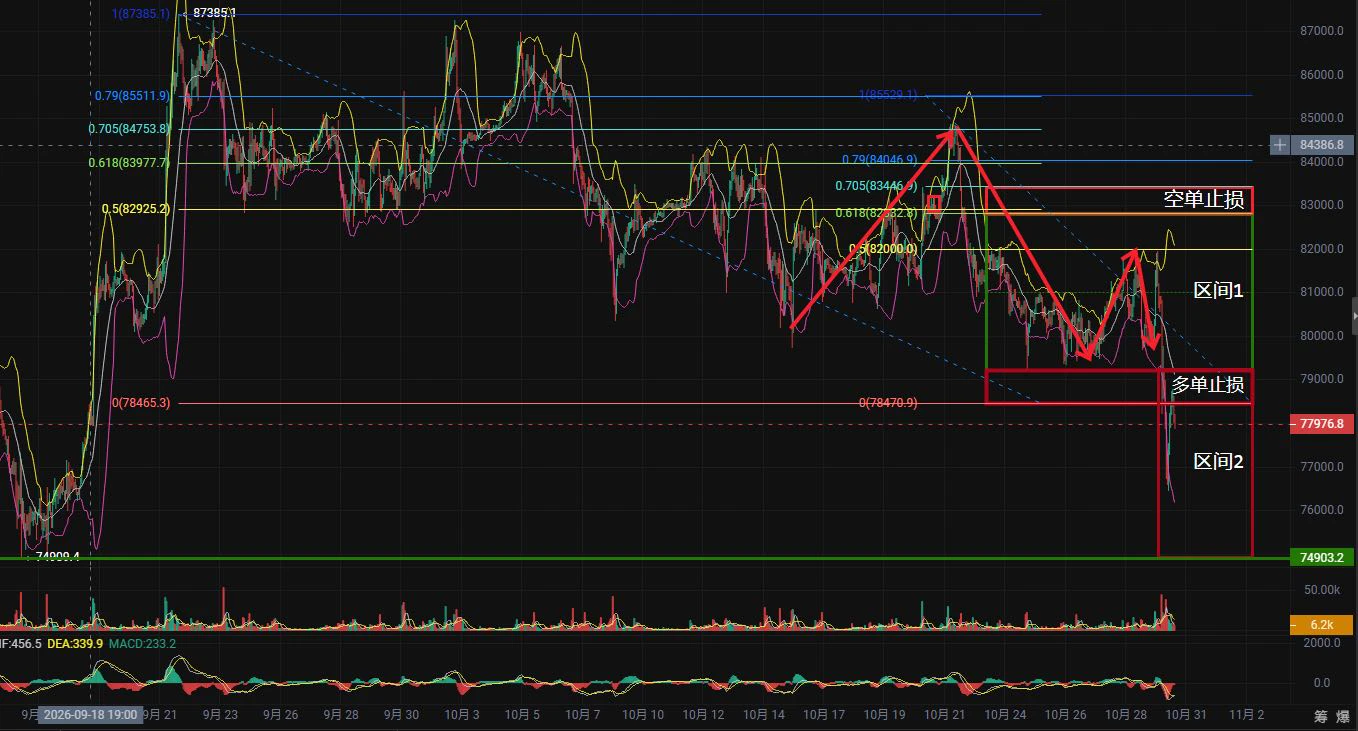This screenshot has height=731, width=1358.
Task: Click the Fibonacci label 1(87385.1)
Action: coord(141,14)
